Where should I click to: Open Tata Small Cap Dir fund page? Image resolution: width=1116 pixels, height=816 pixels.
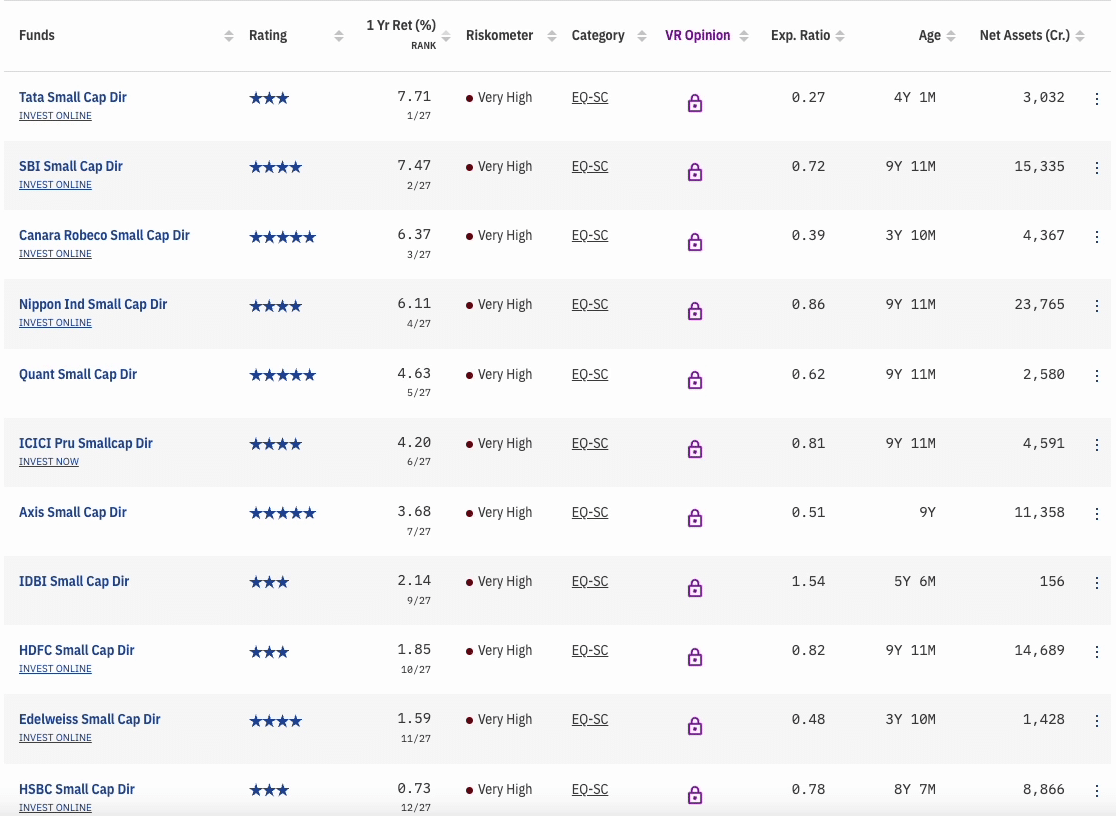[73, 98]
